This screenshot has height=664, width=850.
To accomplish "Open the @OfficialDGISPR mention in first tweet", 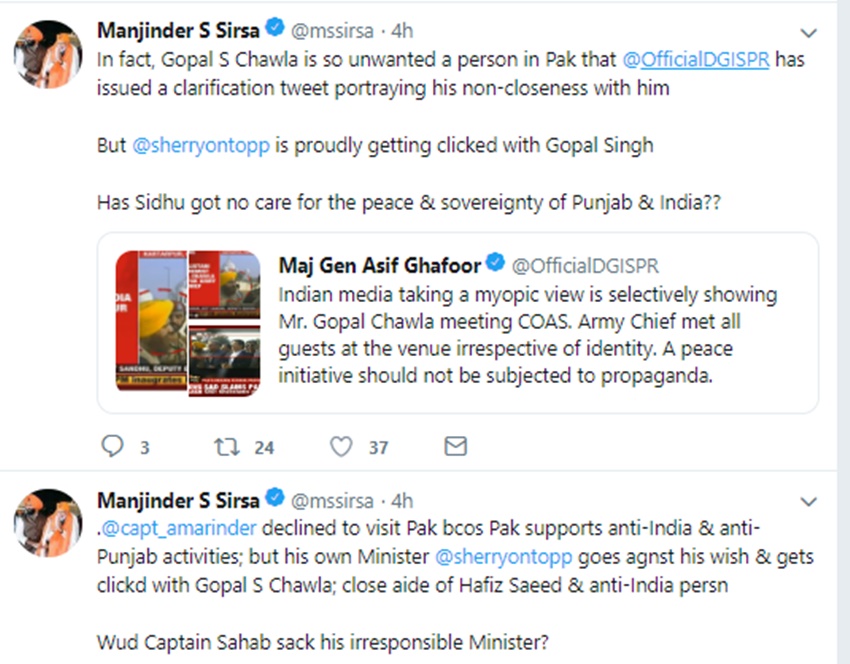I will 698,59.
